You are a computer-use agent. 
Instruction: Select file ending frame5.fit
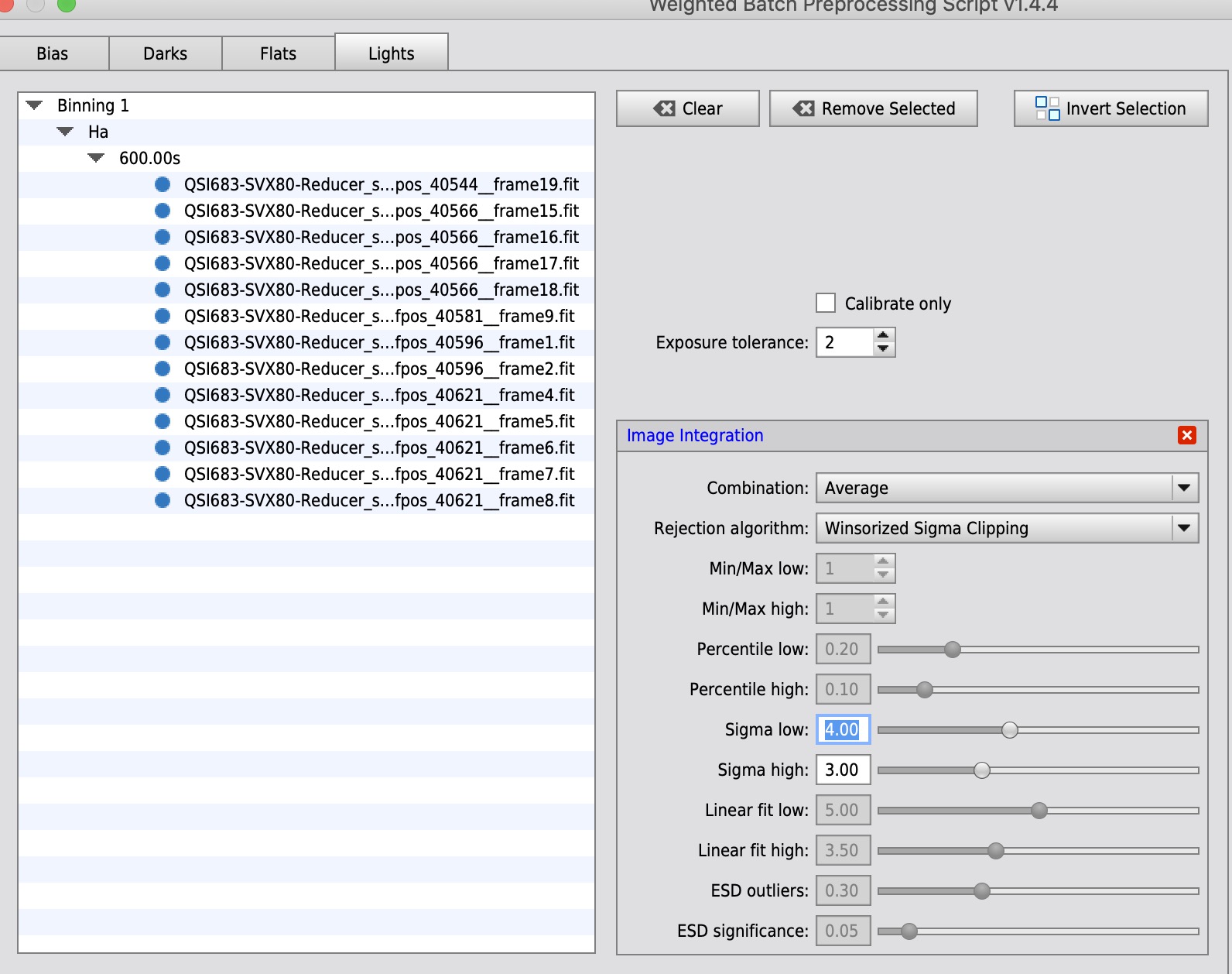pyautogui.click(x=306, y=421)
